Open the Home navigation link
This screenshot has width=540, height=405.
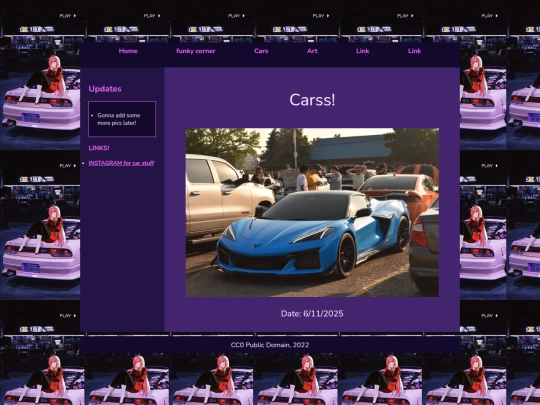point(128,51)
